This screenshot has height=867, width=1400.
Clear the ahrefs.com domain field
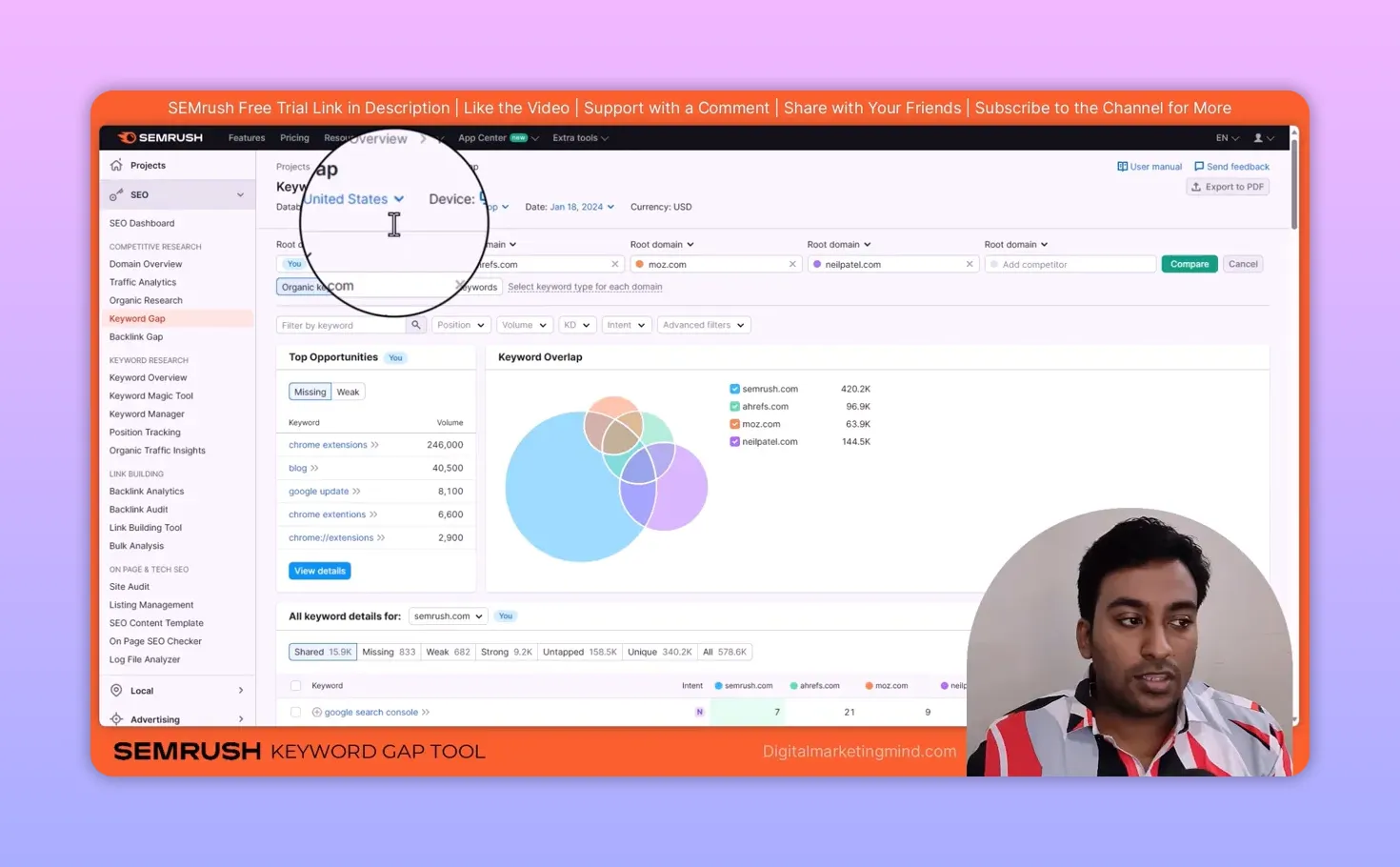615,264
